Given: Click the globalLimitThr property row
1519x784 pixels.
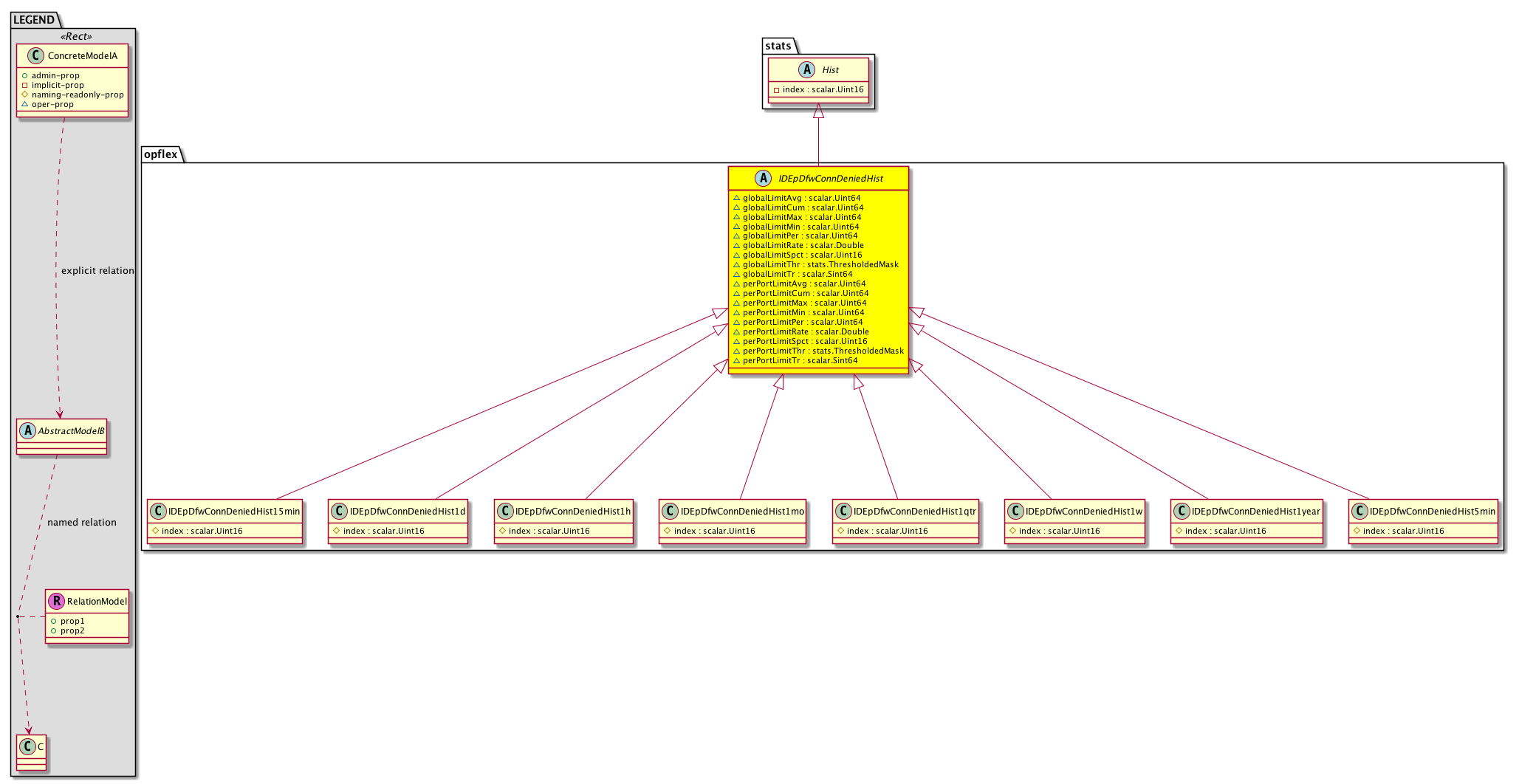Looking at the screenshot, I should click(x=820, y=264).
